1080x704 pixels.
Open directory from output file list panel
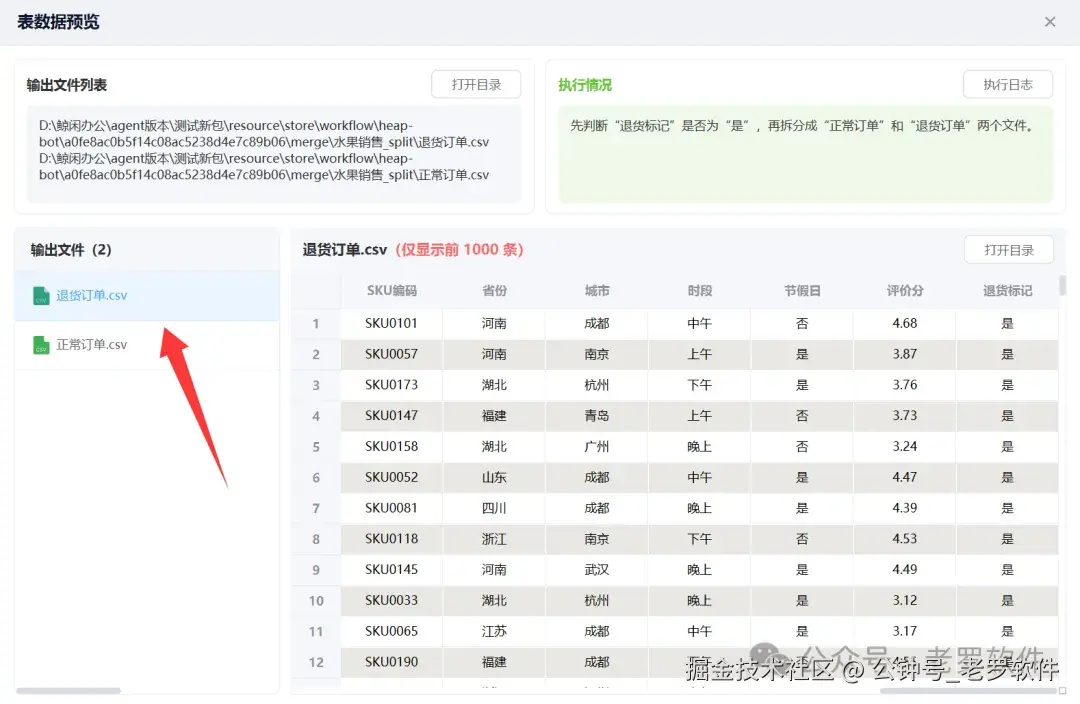pos(476,85)
